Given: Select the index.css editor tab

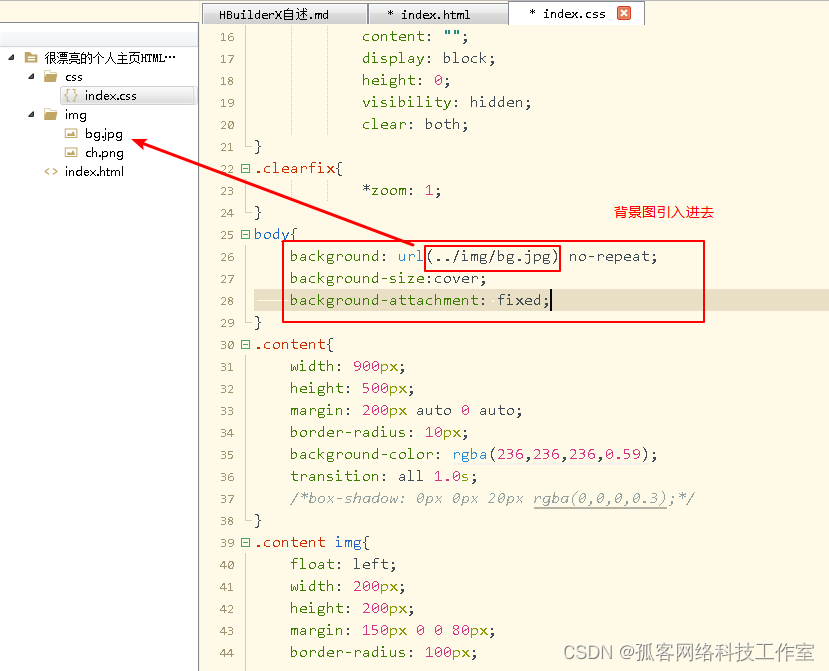Looking at the screenshot, I should point(574,14).
